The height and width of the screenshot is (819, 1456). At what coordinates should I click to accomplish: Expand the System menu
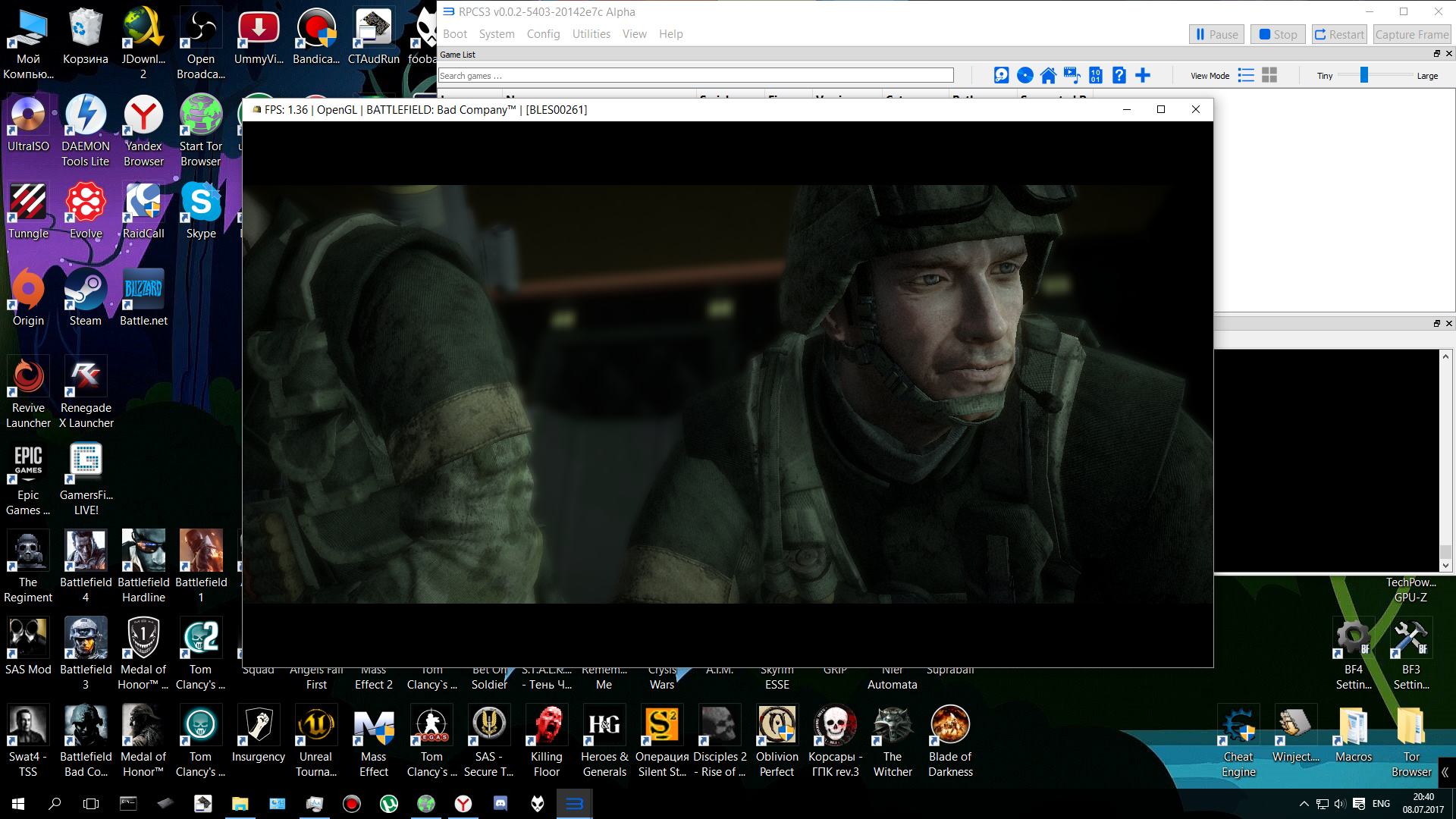(x=497, y=34)
